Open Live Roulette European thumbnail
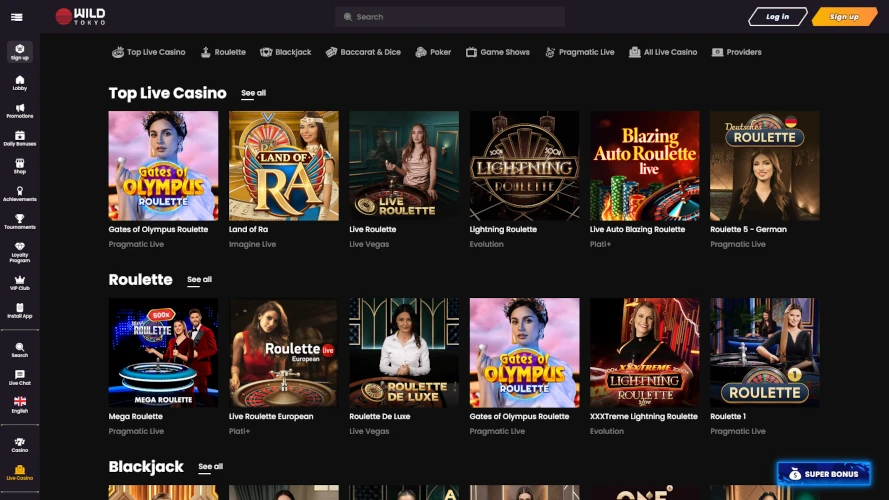The height and width of the screenshot is (500, 889). (283, 353)
